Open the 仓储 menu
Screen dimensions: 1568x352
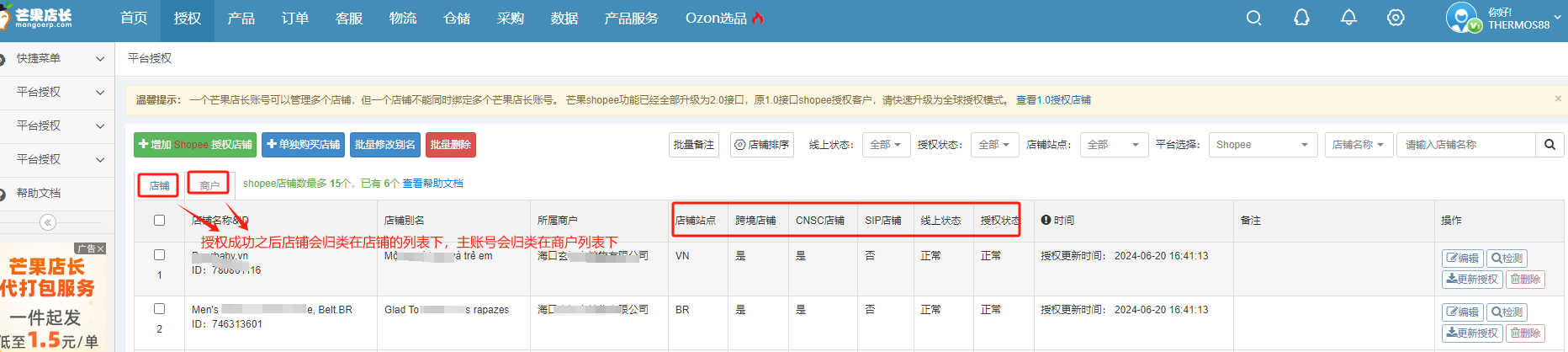[x=457, y=18]
